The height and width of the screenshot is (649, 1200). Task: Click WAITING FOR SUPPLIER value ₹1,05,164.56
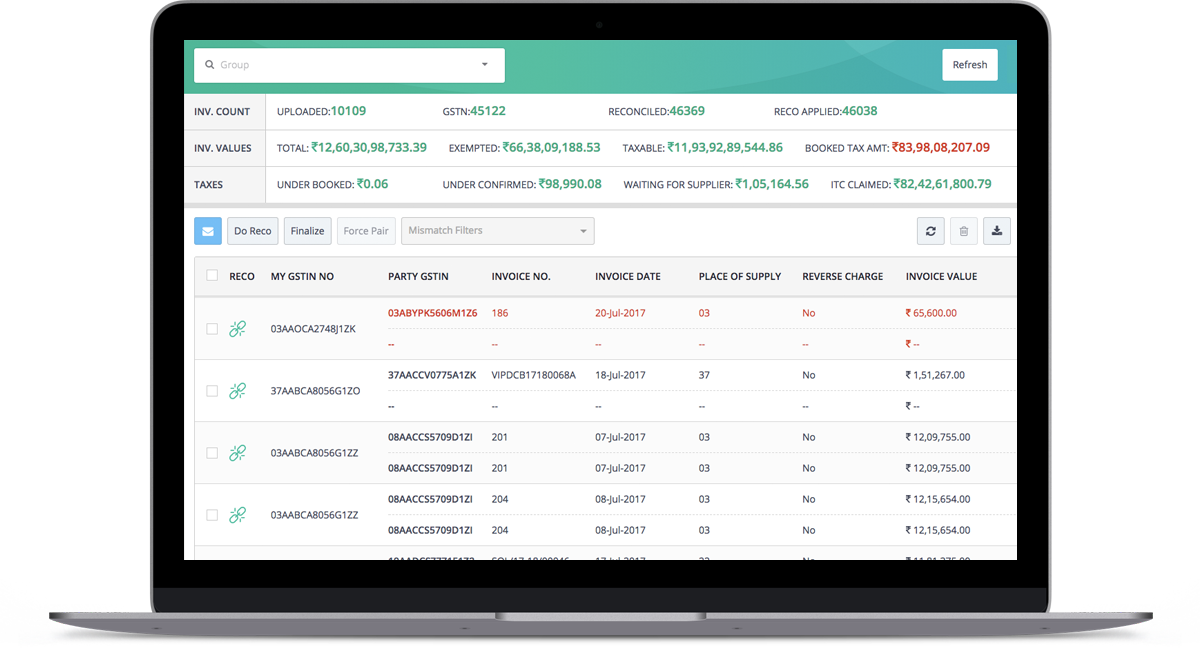tap(772, 184)
